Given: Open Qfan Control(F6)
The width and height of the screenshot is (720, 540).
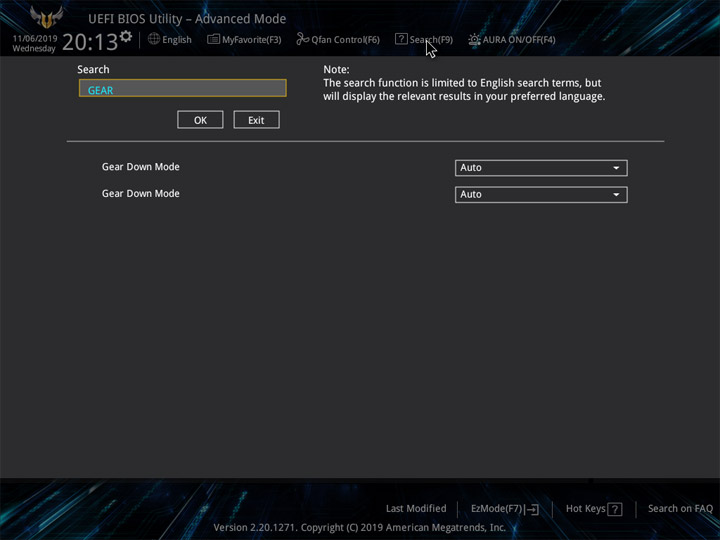Looking at the screenshot, I should 338,39.
